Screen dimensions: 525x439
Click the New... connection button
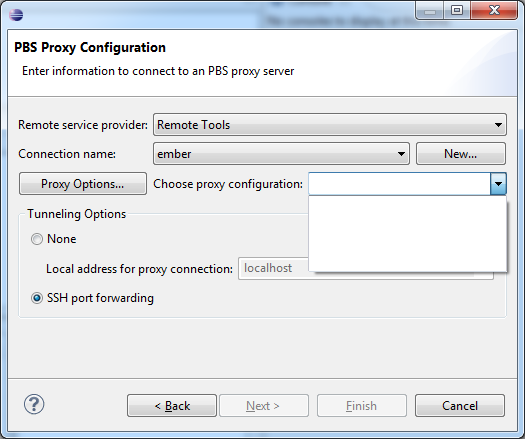[x=460, y=154]
